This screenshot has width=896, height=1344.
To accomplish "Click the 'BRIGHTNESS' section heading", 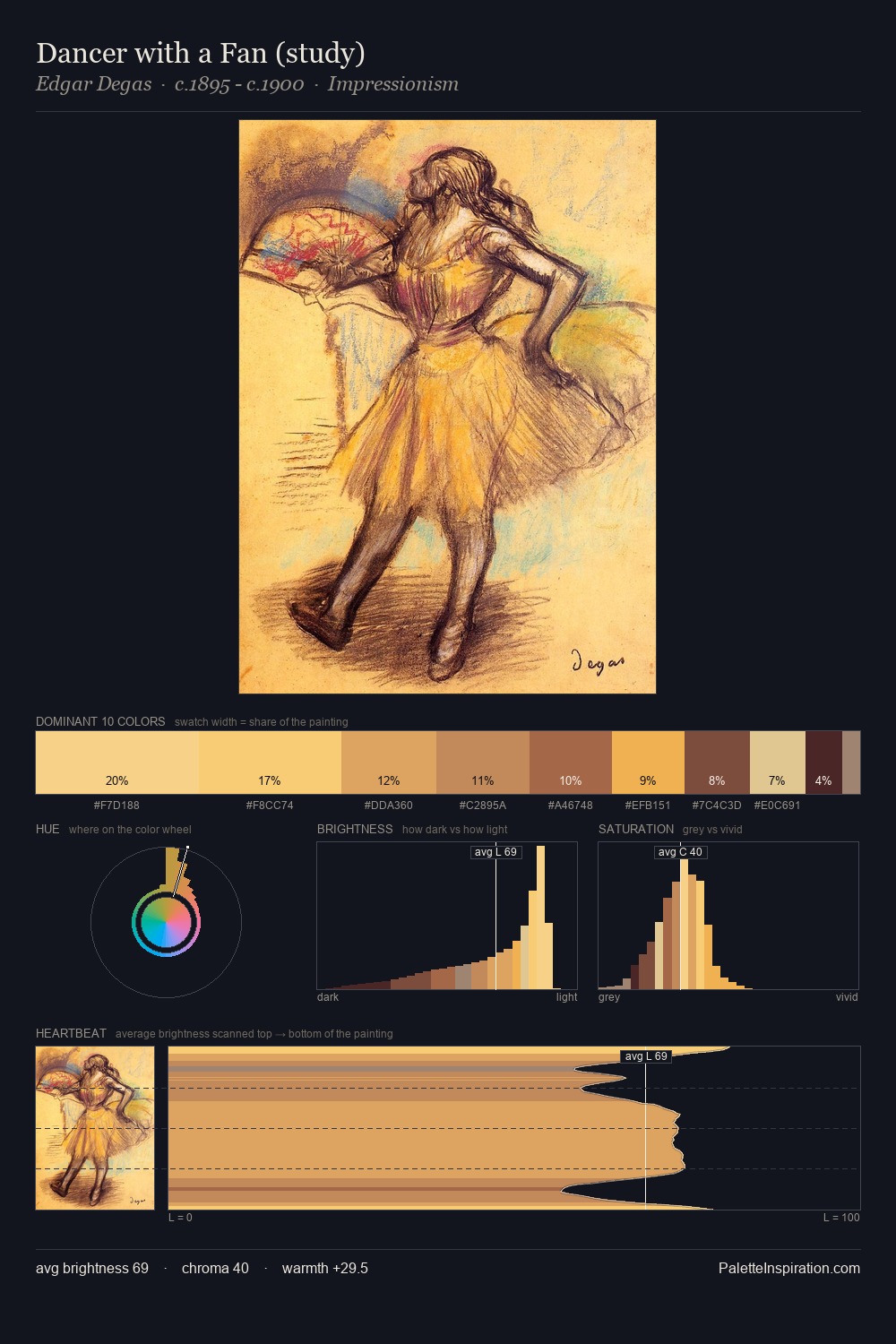I will coord(355,829).
